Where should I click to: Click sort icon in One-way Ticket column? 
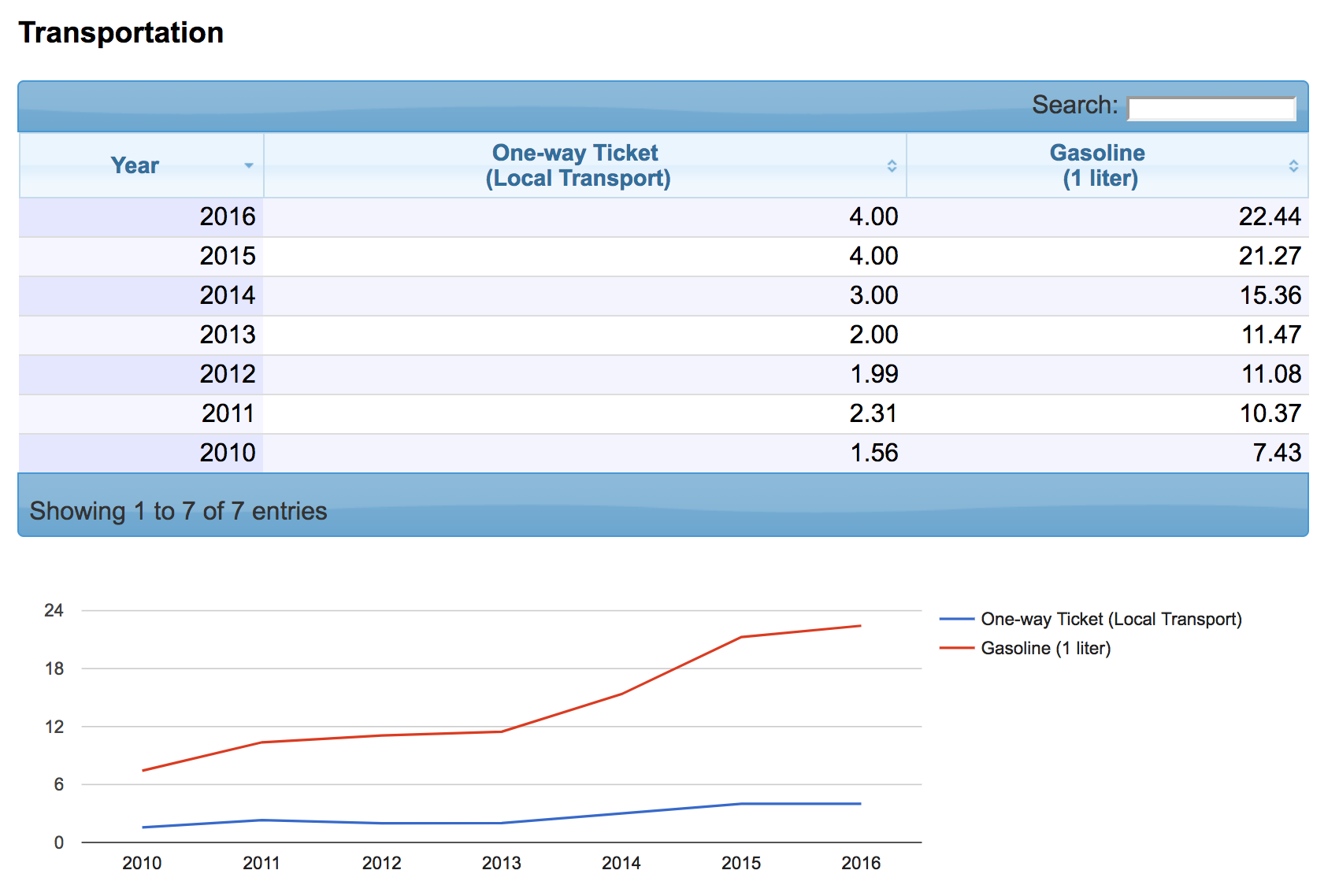pos(892,165)
